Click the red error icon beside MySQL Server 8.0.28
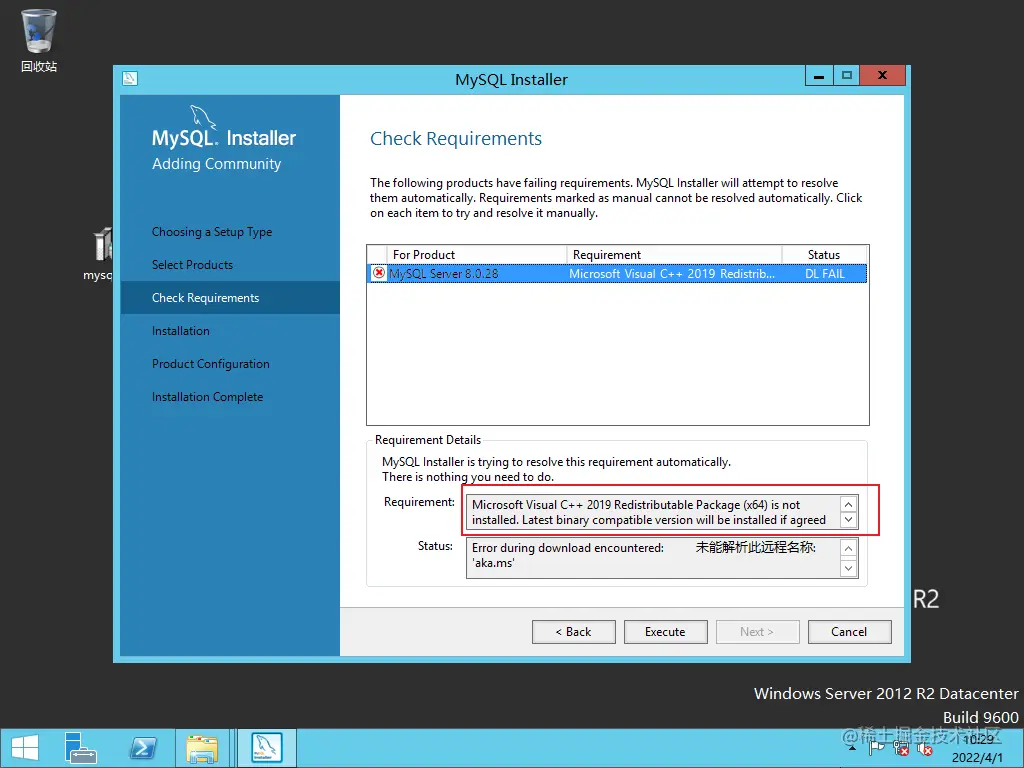 (379, 273)
